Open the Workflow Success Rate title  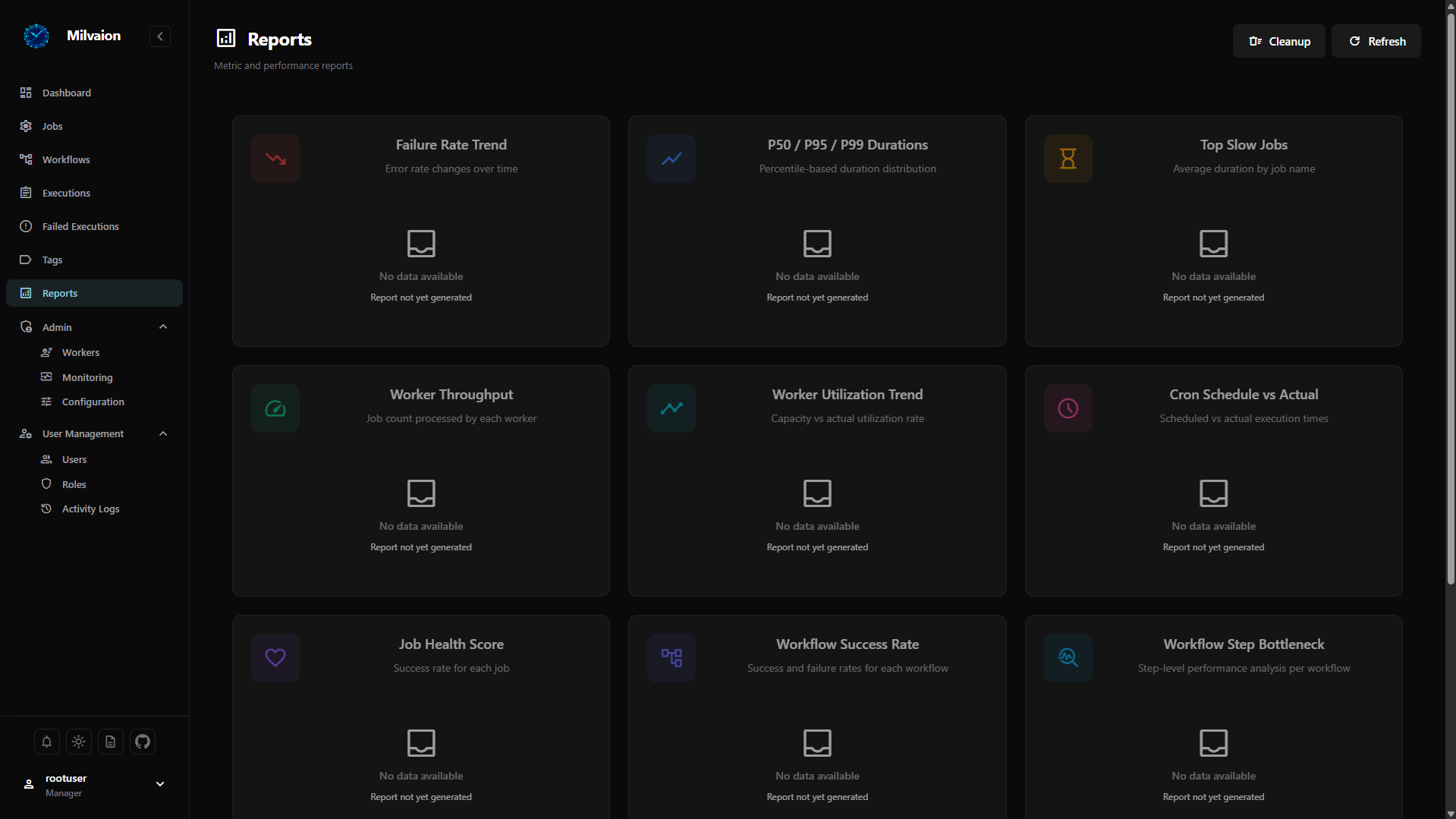coord(847,644)
